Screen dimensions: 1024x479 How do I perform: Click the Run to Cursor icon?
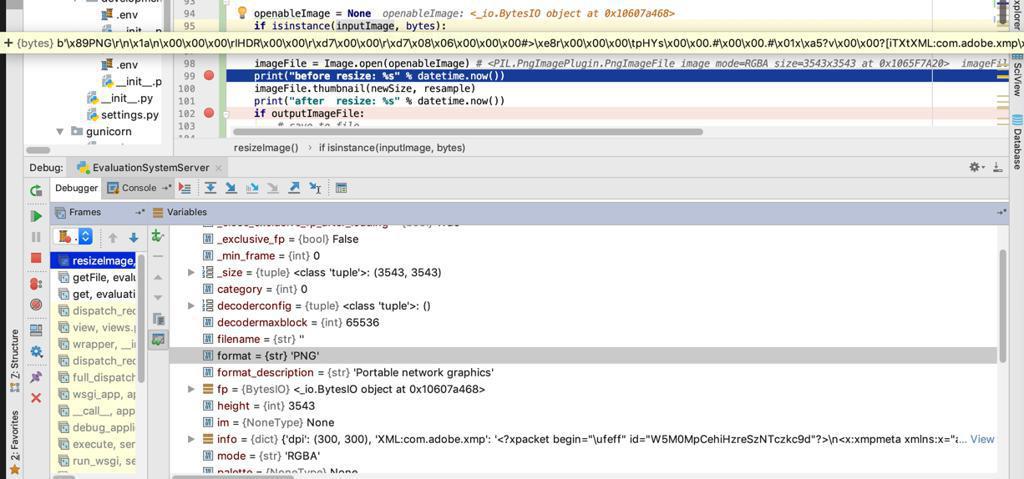click(x=315, y=188)
